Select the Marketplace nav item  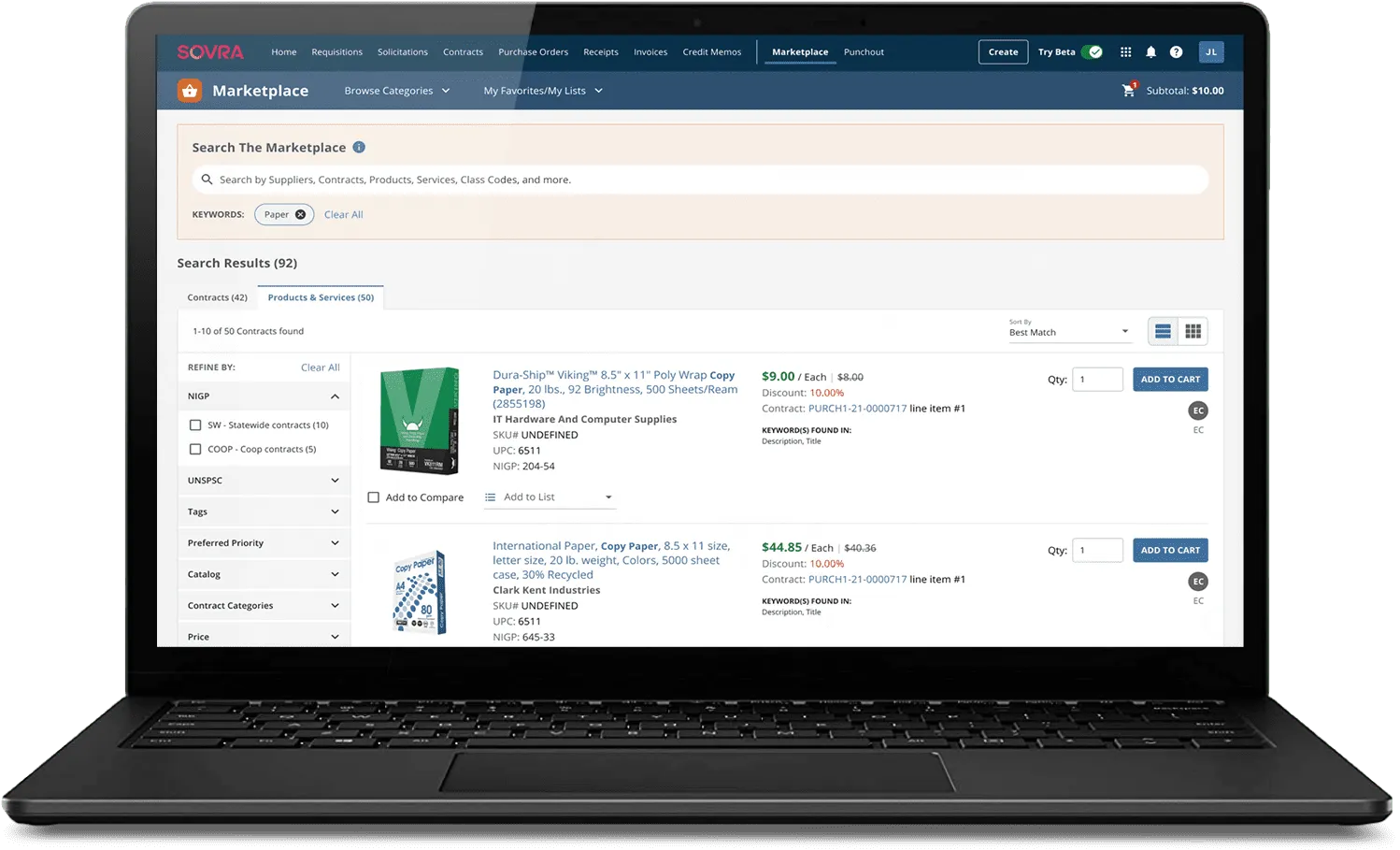pos(800,52)
